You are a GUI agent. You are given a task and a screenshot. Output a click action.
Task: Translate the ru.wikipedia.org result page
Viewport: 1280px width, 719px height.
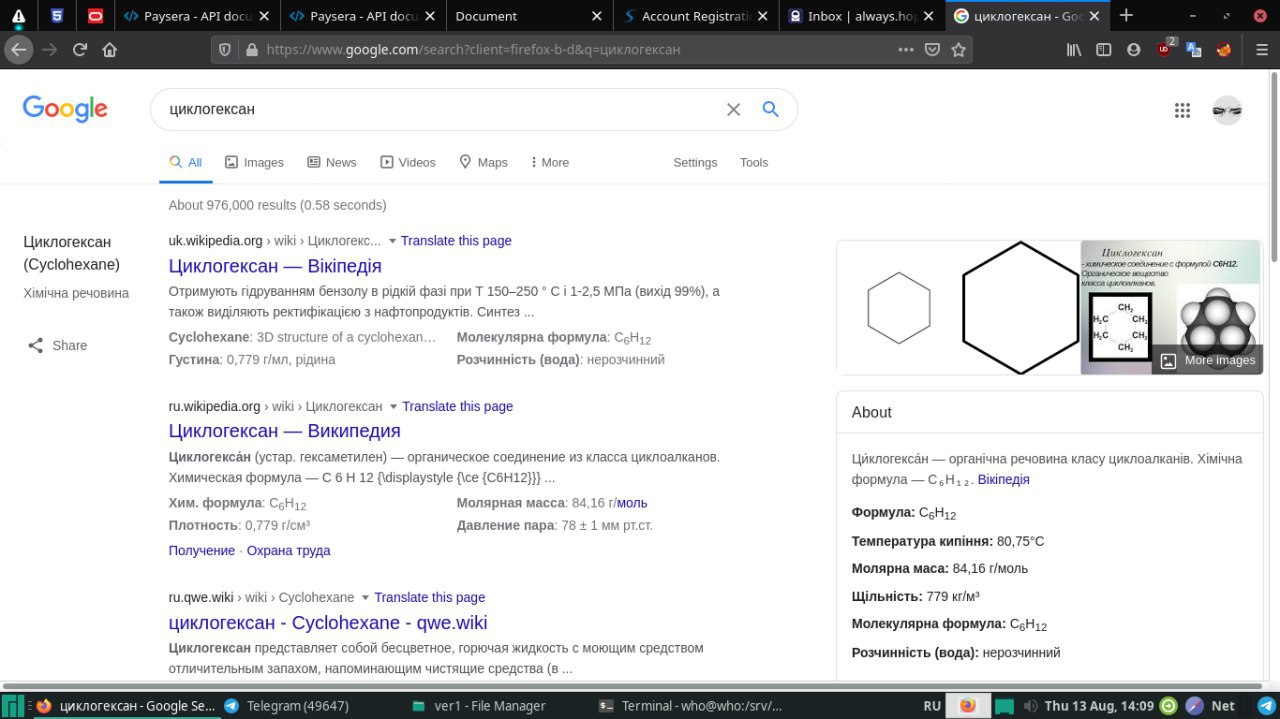pos(457,407)
